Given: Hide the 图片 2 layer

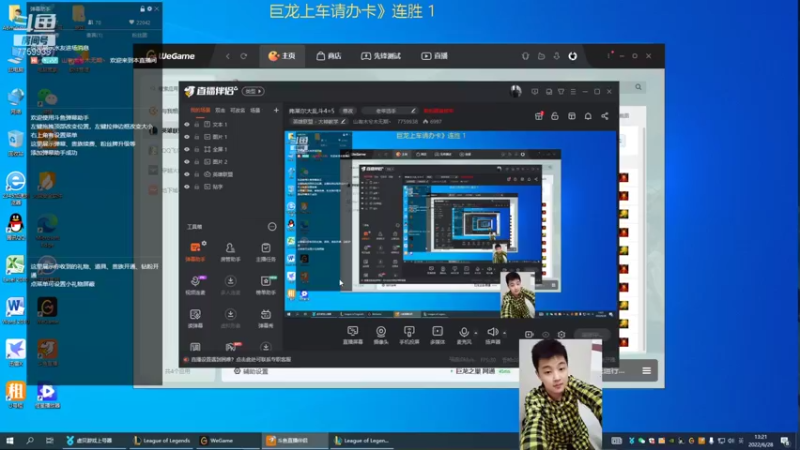Looking at the screenshot, I should (187, 162).
